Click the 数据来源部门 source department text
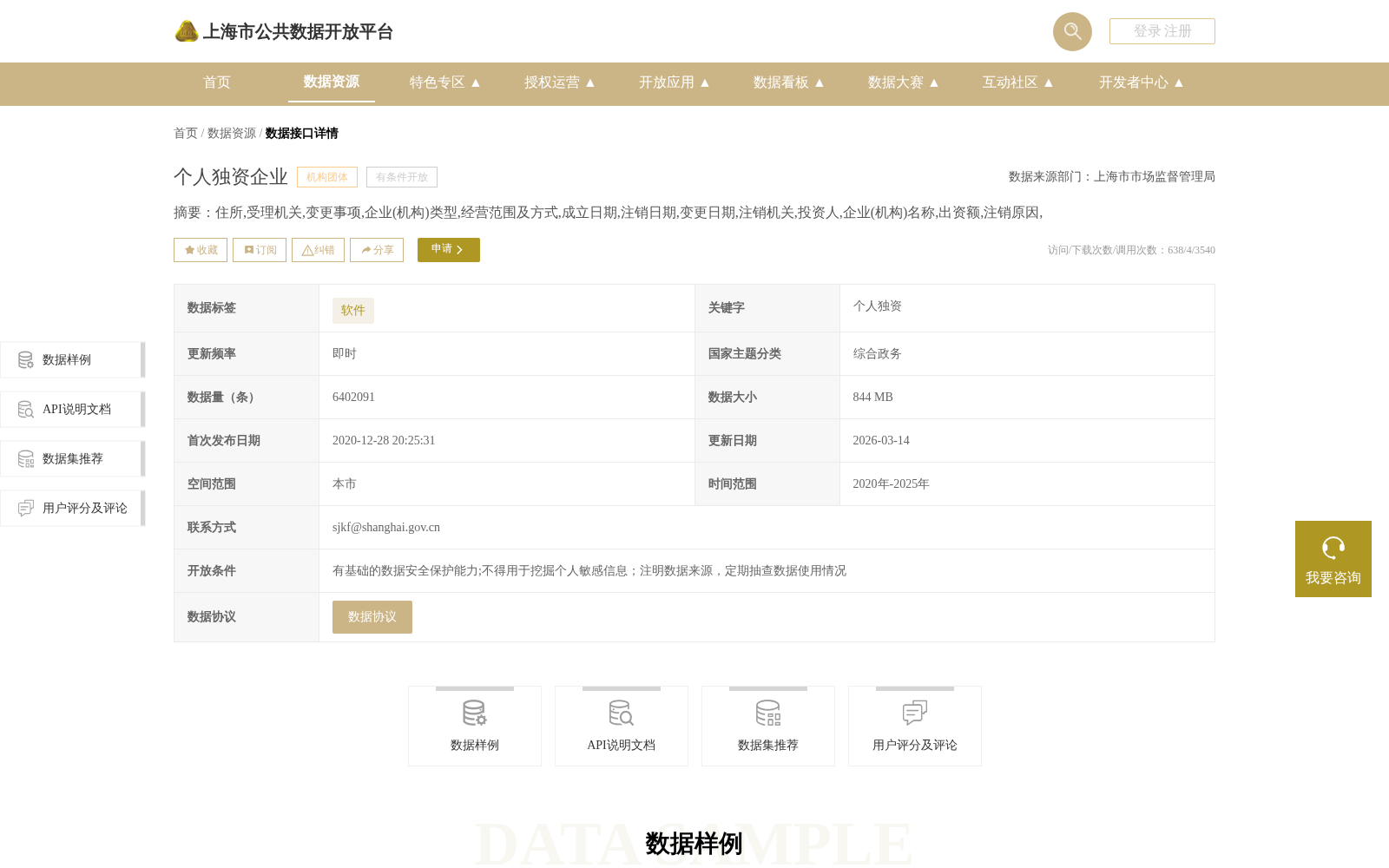The width and height of the screenshot is (1389, 868). 1112,176
